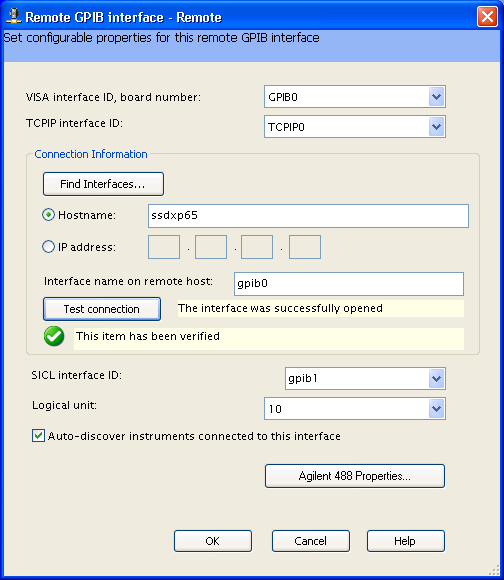
Task: Select the Hostname radio button
Action: 48,215
